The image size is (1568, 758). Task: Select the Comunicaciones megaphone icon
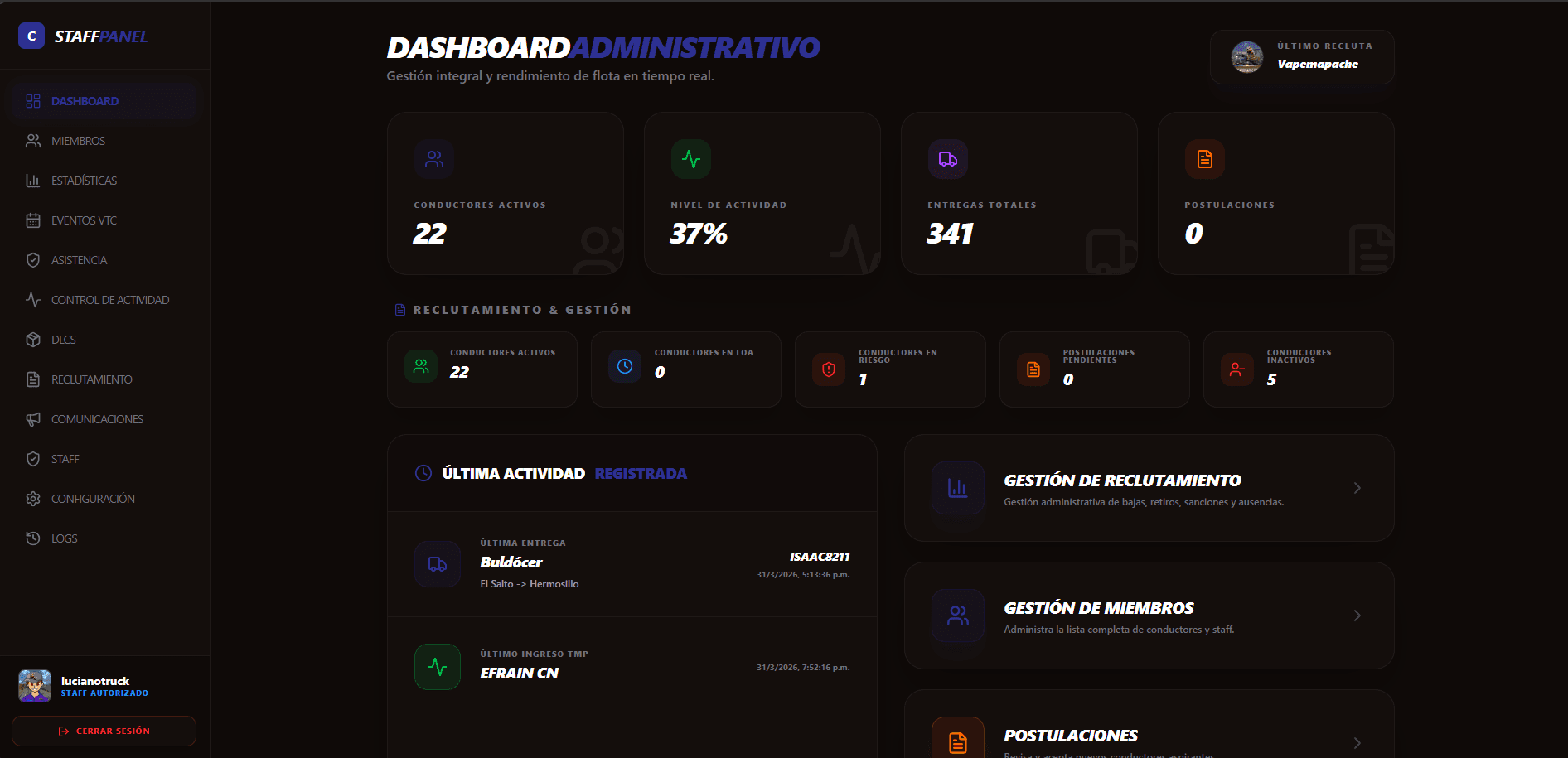click(x=33, y=418)
